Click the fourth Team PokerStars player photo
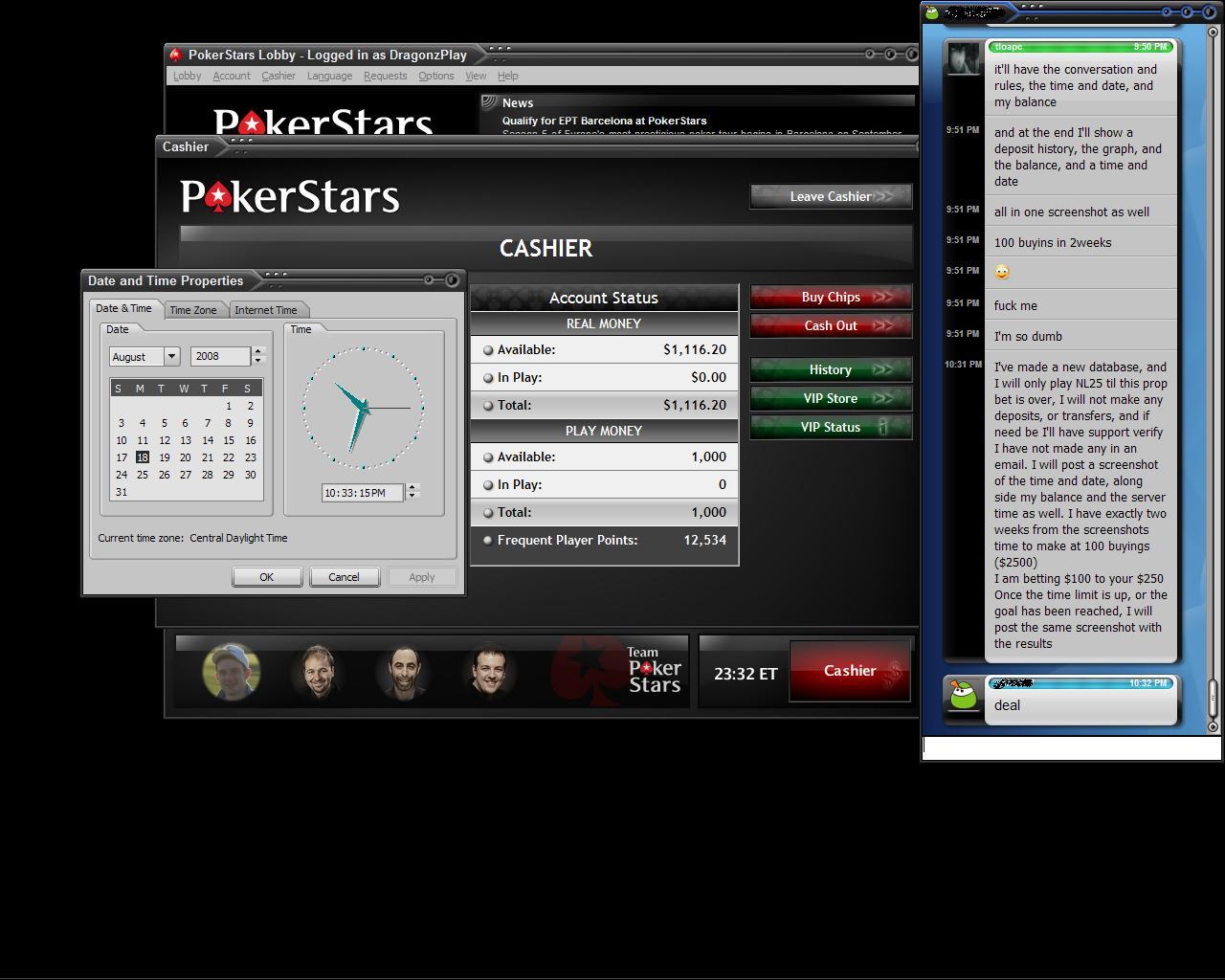 pyautogui.click(x=490, y=672)
